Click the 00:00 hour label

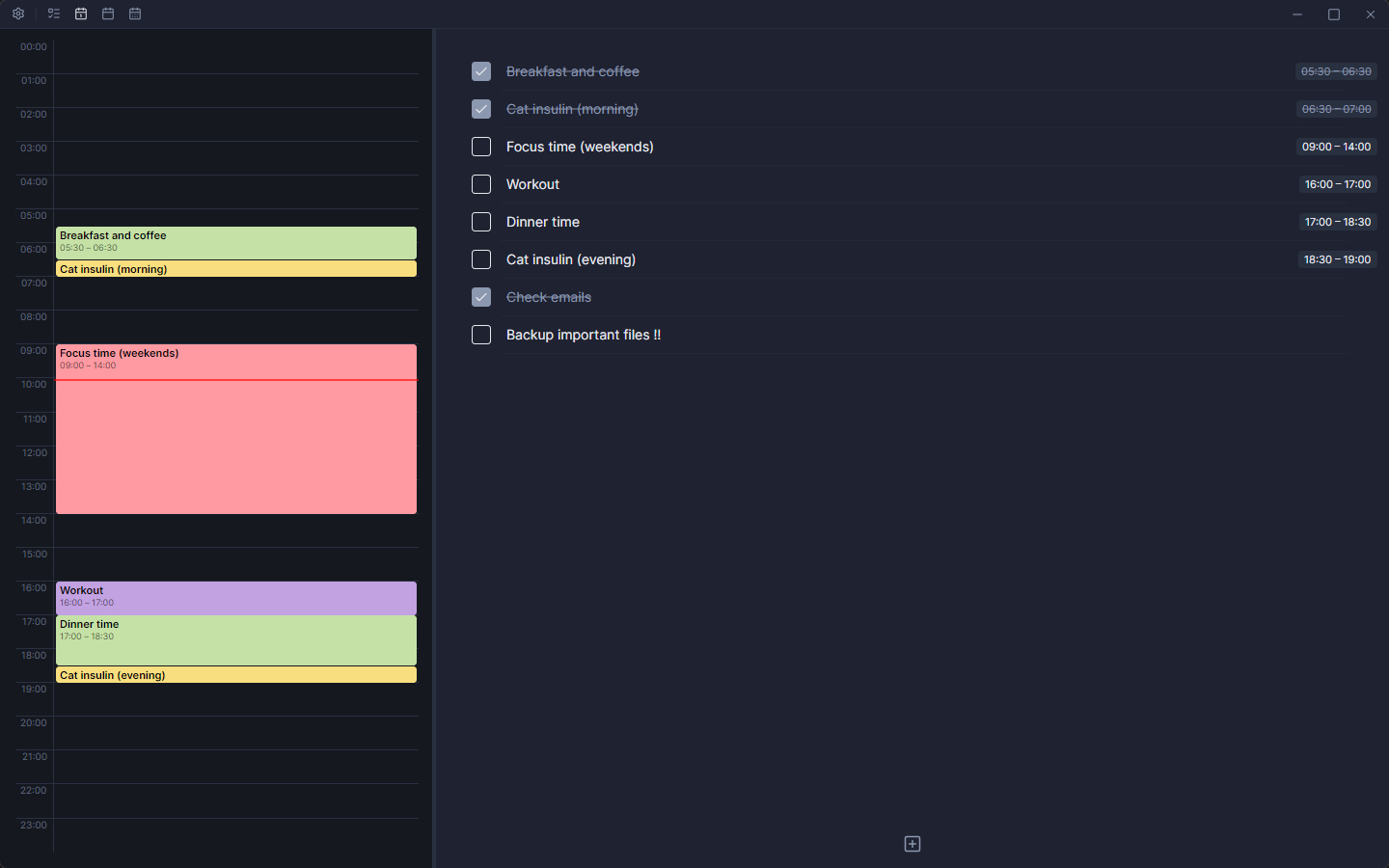tap(34, 47)
